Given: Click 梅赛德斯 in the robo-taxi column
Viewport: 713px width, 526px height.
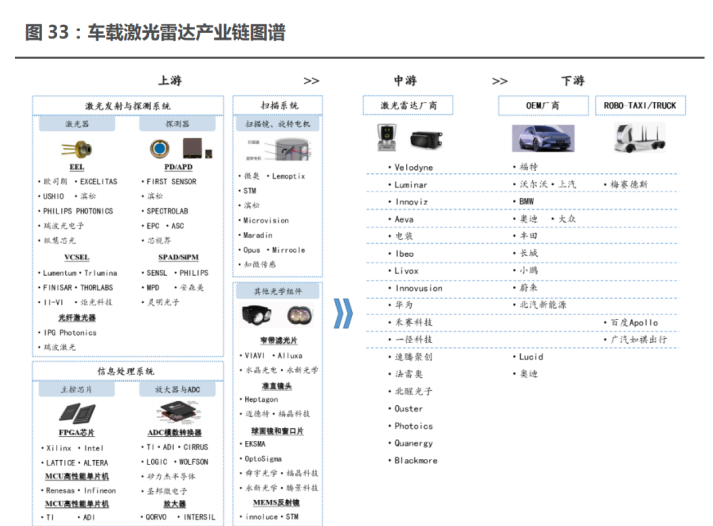Looking at the screenshot, I should [628, 184].
